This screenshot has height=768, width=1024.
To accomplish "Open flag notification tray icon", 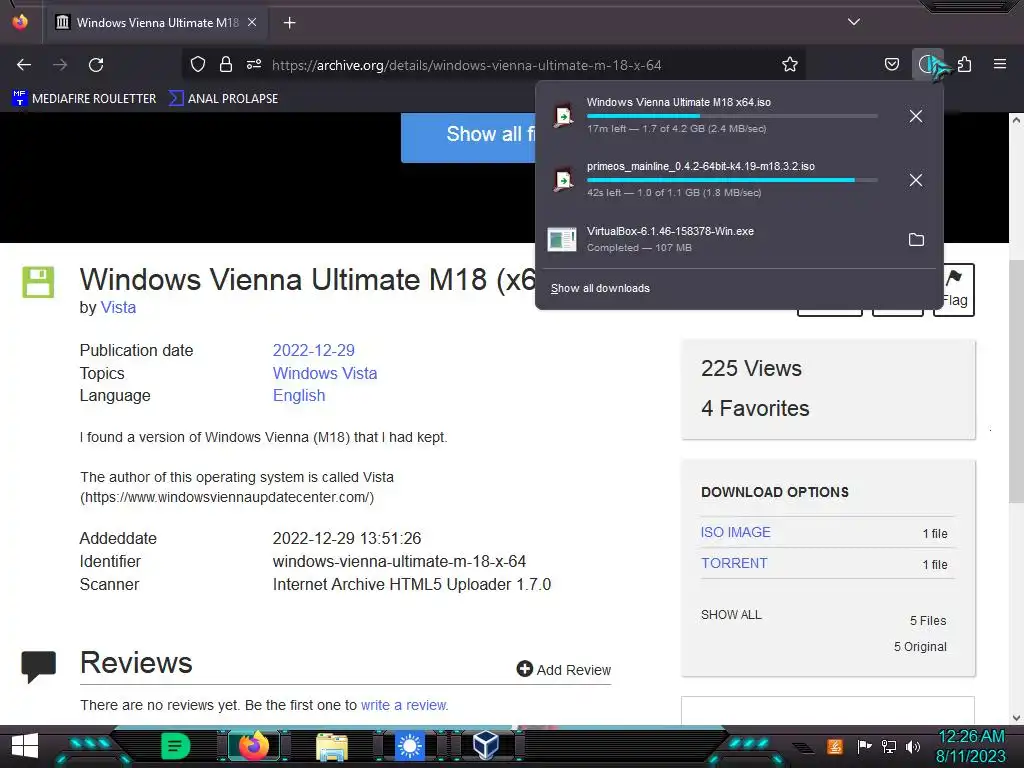I will pos(865,746).
